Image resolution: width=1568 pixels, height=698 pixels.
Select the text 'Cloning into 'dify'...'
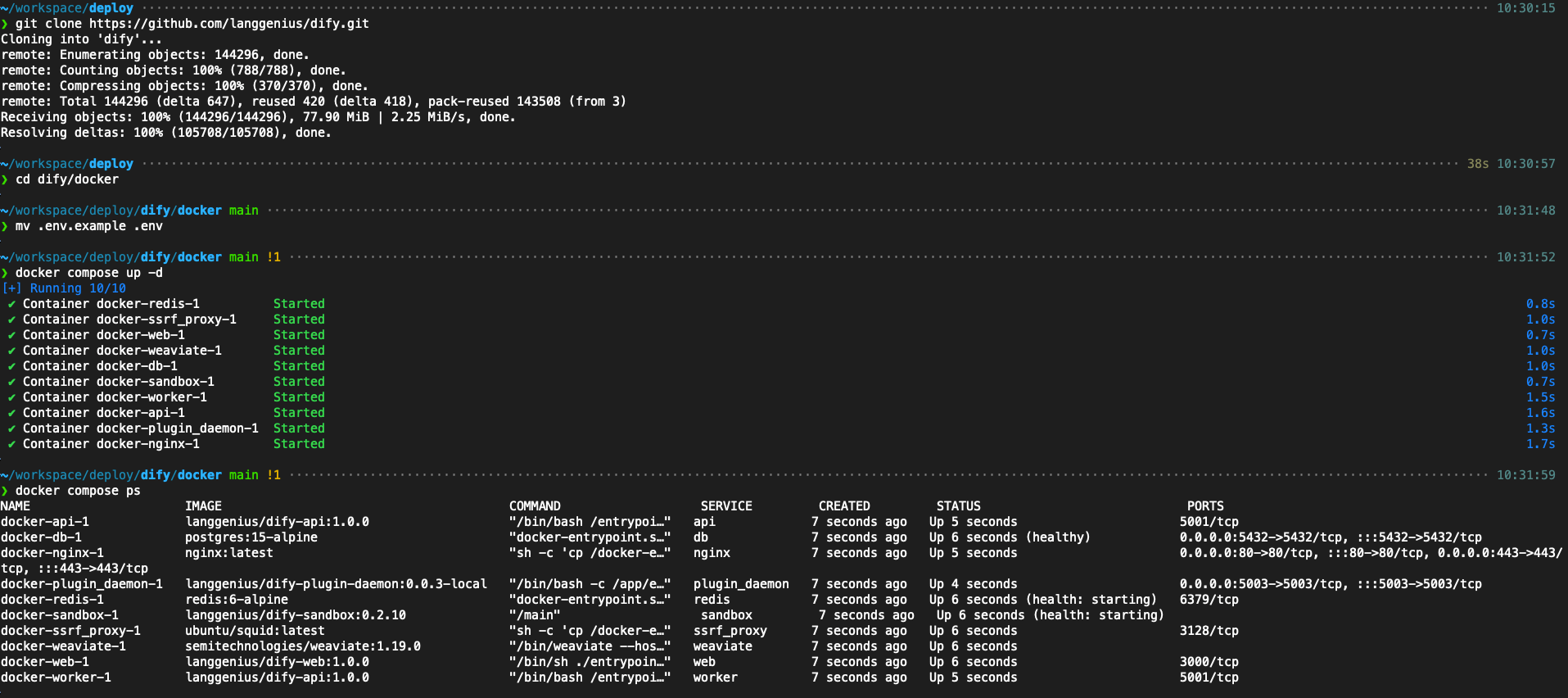(x=82, y=39)
